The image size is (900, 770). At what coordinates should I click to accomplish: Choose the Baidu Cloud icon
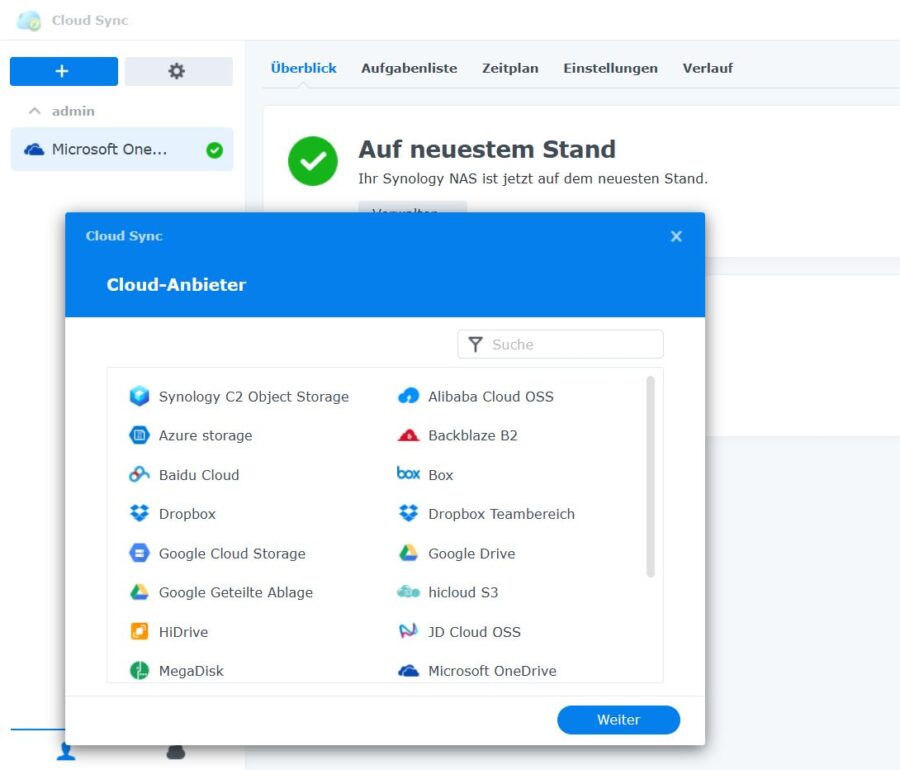[x=139, y=474]
